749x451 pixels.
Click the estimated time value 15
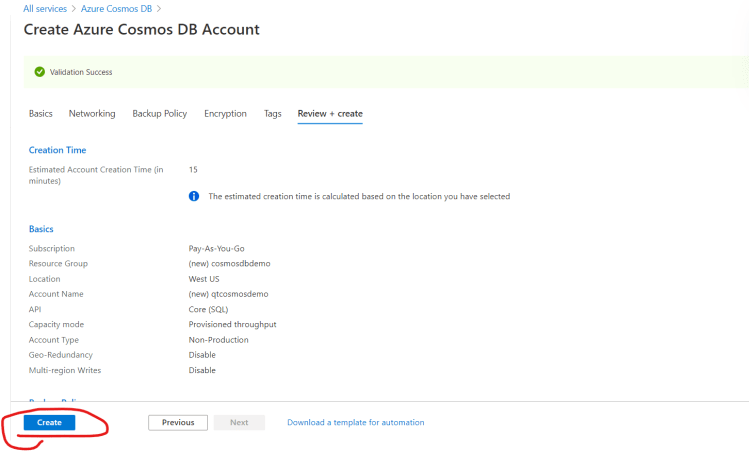pos(193,170)
